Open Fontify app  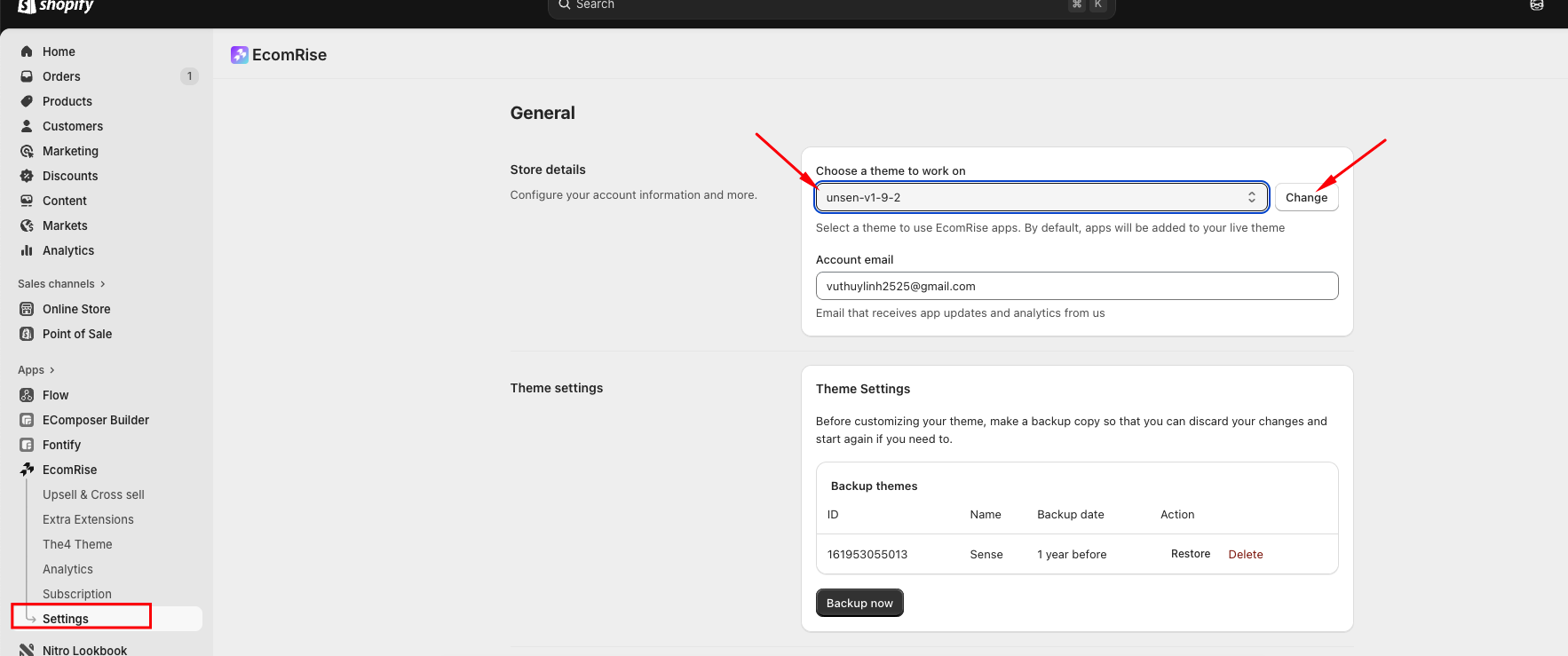pos(61,445)
